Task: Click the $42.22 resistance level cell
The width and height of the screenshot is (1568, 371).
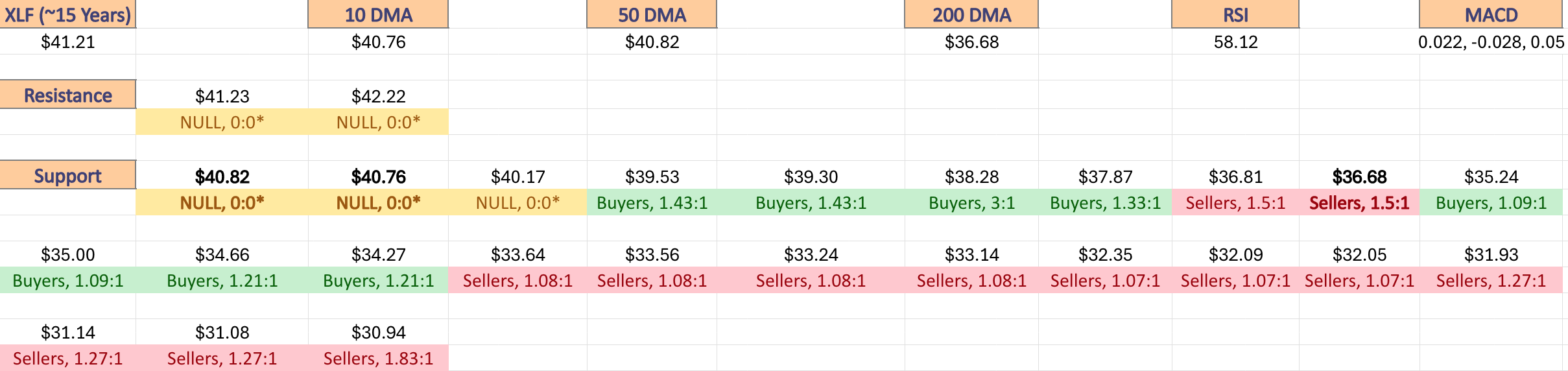Action: click(378, 96)
